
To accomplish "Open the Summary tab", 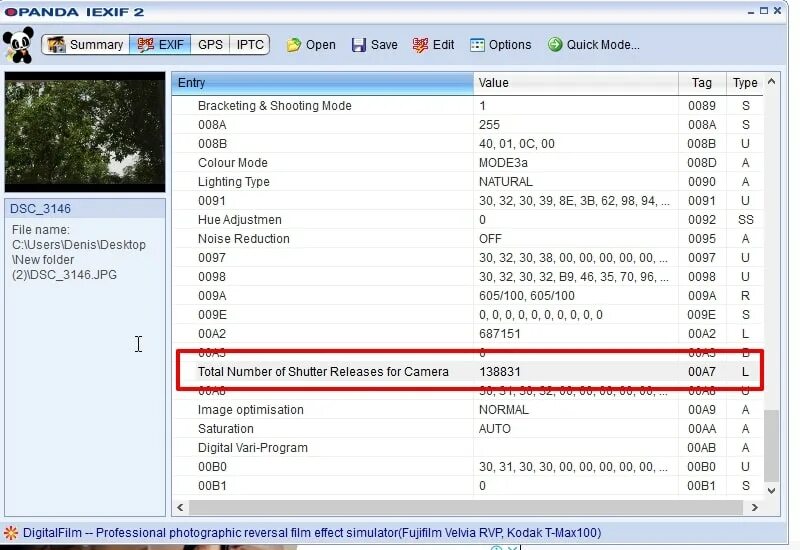I will pos(86,45).
